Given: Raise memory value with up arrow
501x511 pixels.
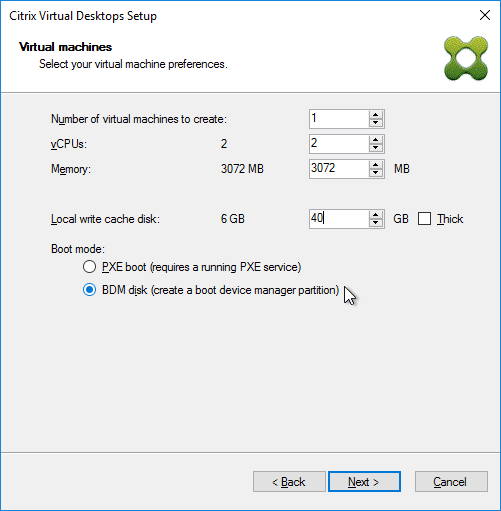Looking at the screenshot, I should coord(376,165).
